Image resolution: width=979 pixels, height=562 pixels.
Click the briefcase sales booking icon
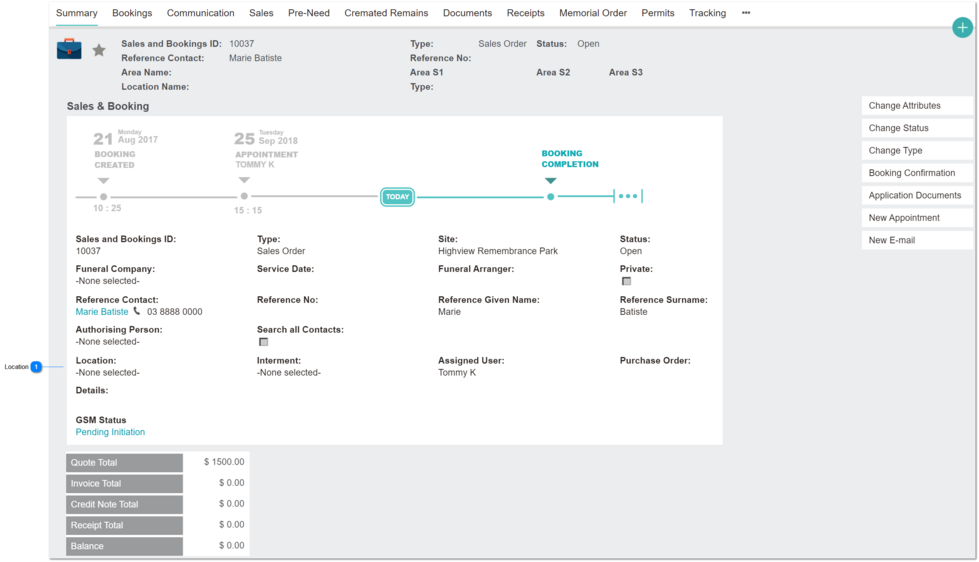pyautogui.click(x=69, y=49)
